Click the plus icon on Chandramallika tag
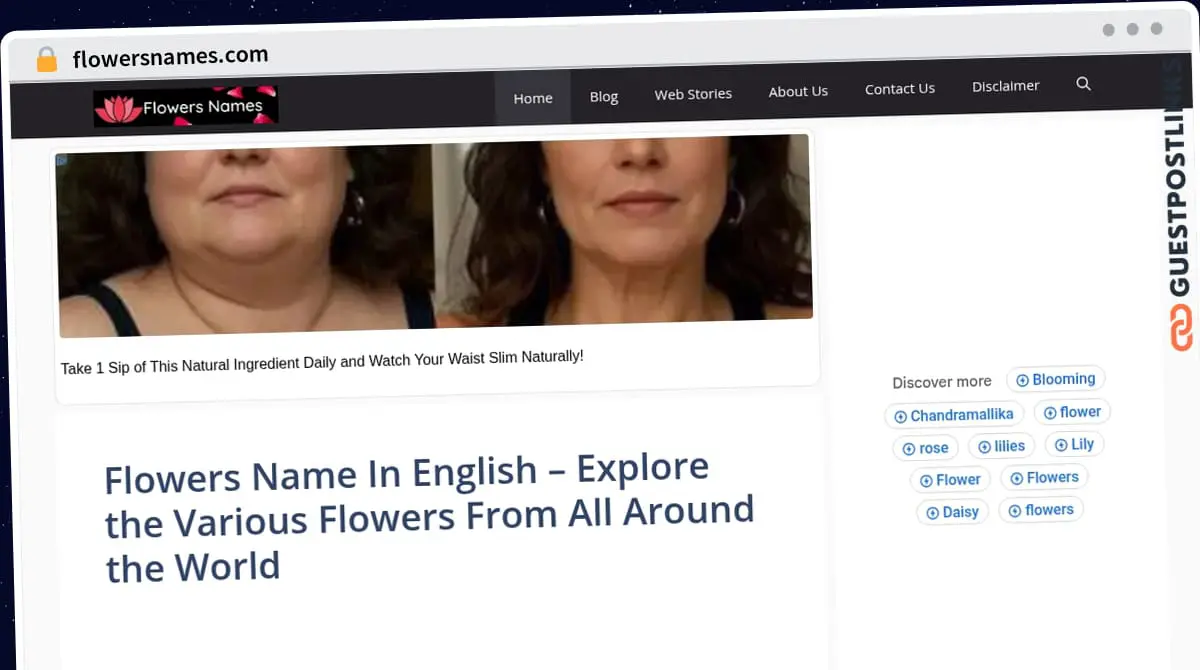 900,416
